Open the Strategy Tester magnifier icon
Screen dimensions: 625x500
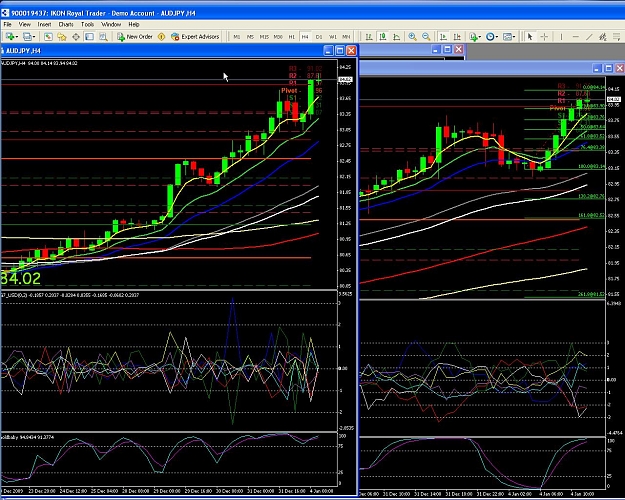(103, 37)
